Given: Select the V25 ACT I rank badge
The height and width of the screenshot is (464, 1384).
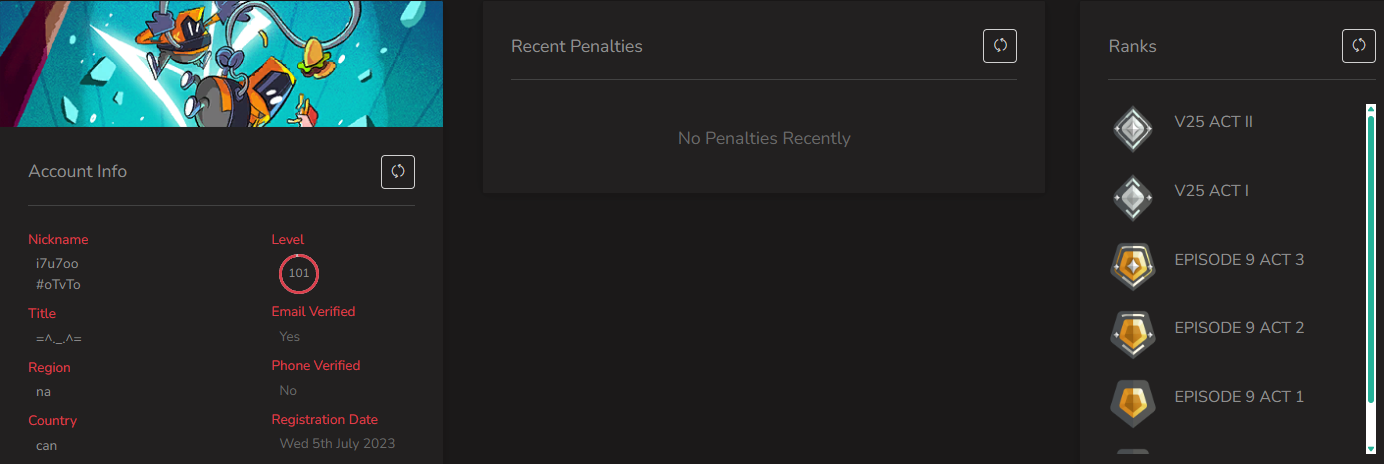Looking at the screenshot, I should coord(1133,197).
